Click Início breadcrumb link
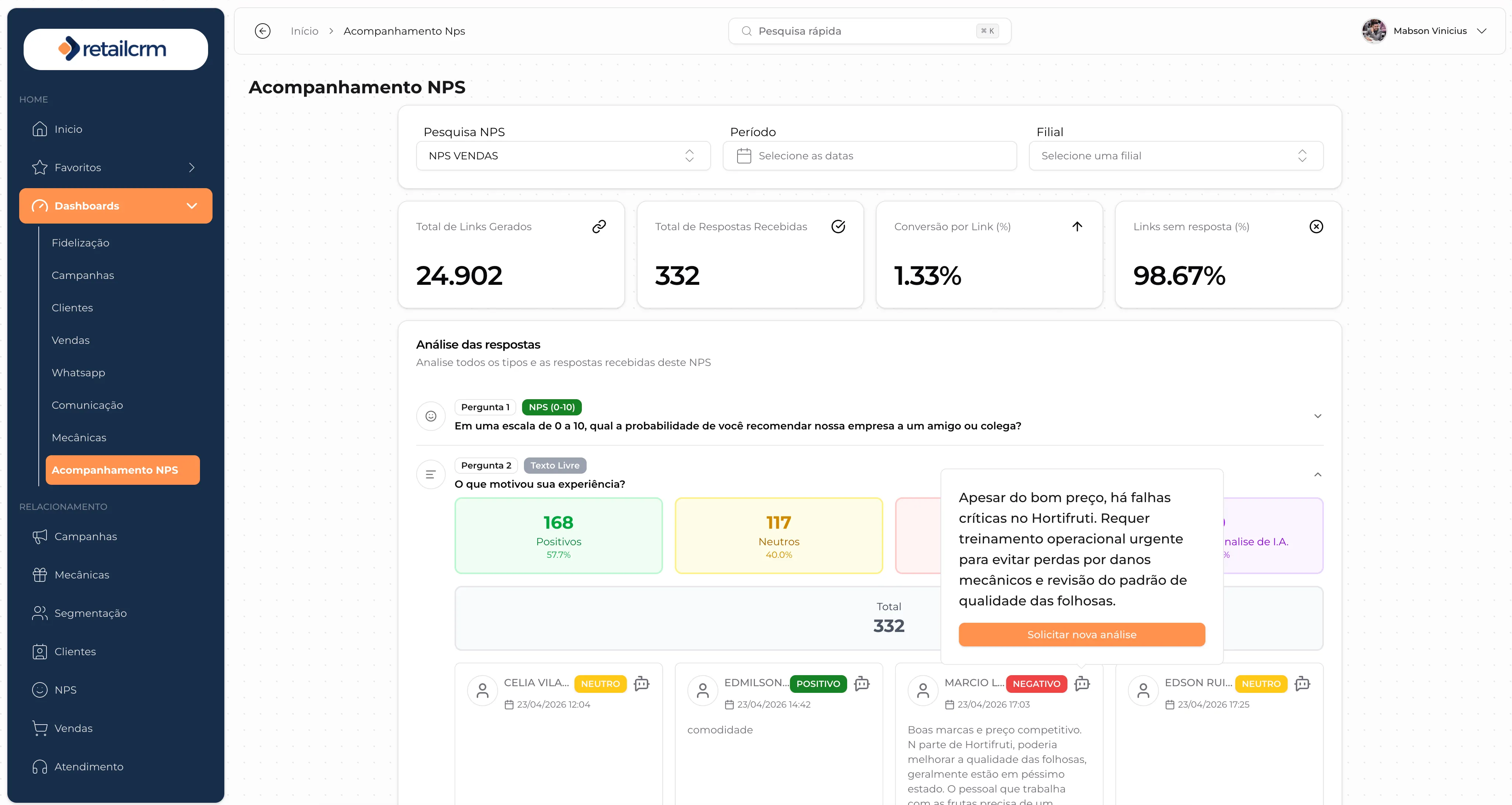The image size is (1512, 805). click(x=304, y=31)
